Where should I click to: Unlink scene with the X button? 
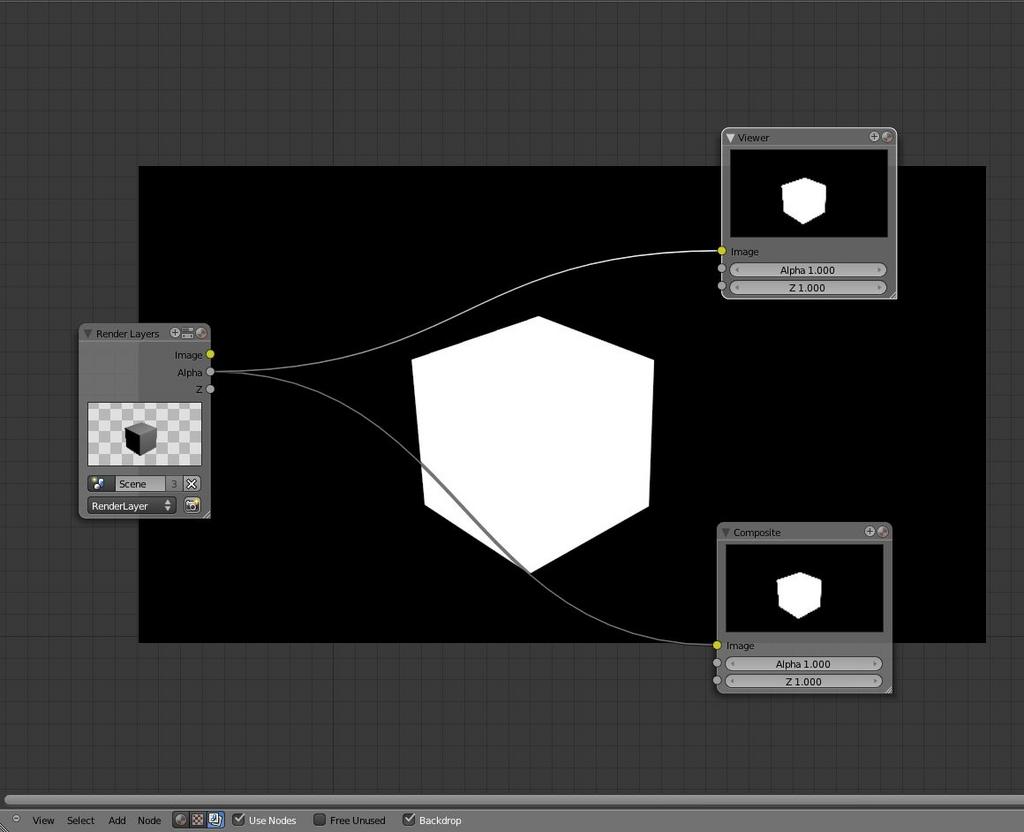[191, 484]
